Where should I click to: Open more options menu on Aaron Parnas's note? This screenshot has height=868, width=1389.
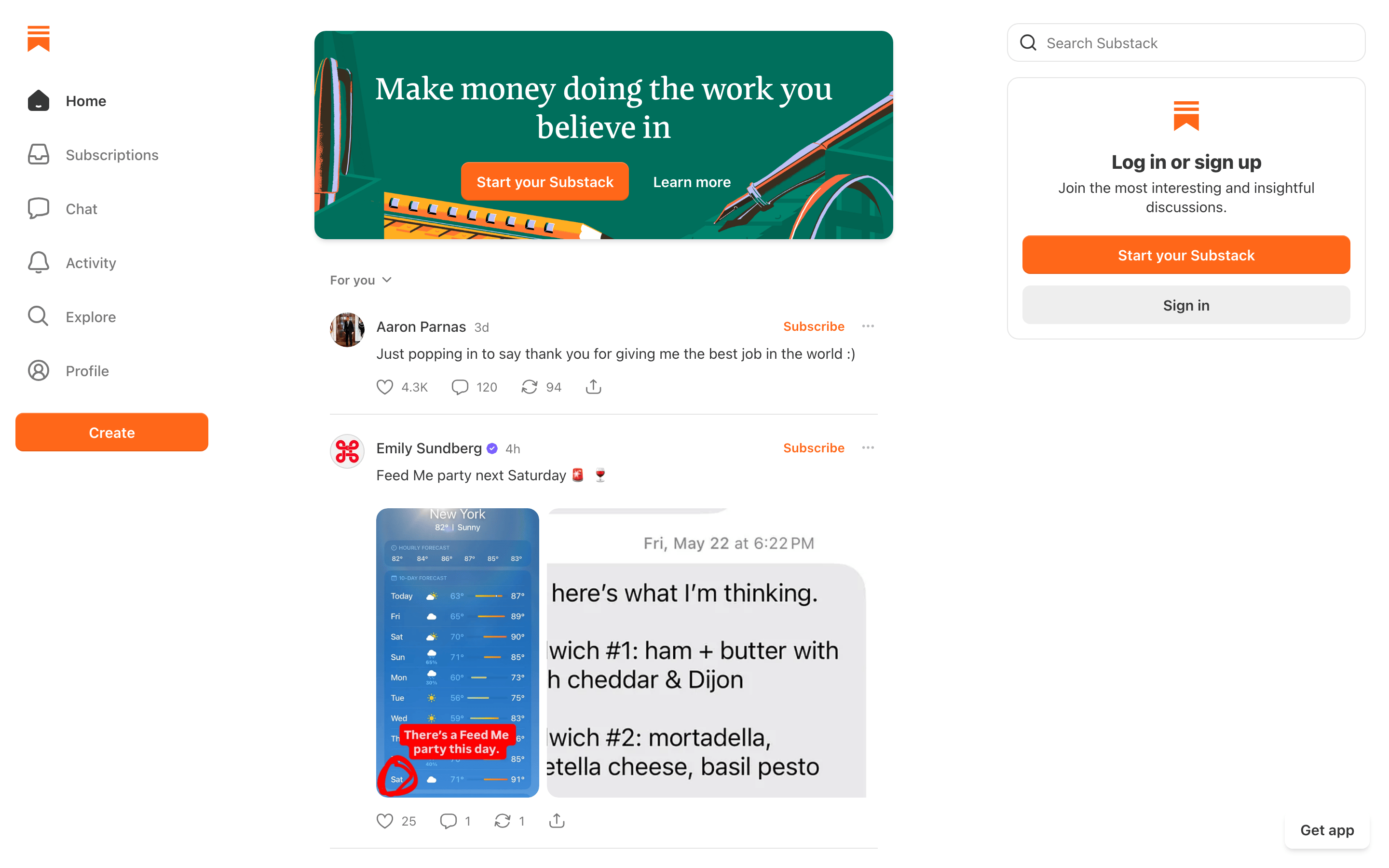coord(868,326)
